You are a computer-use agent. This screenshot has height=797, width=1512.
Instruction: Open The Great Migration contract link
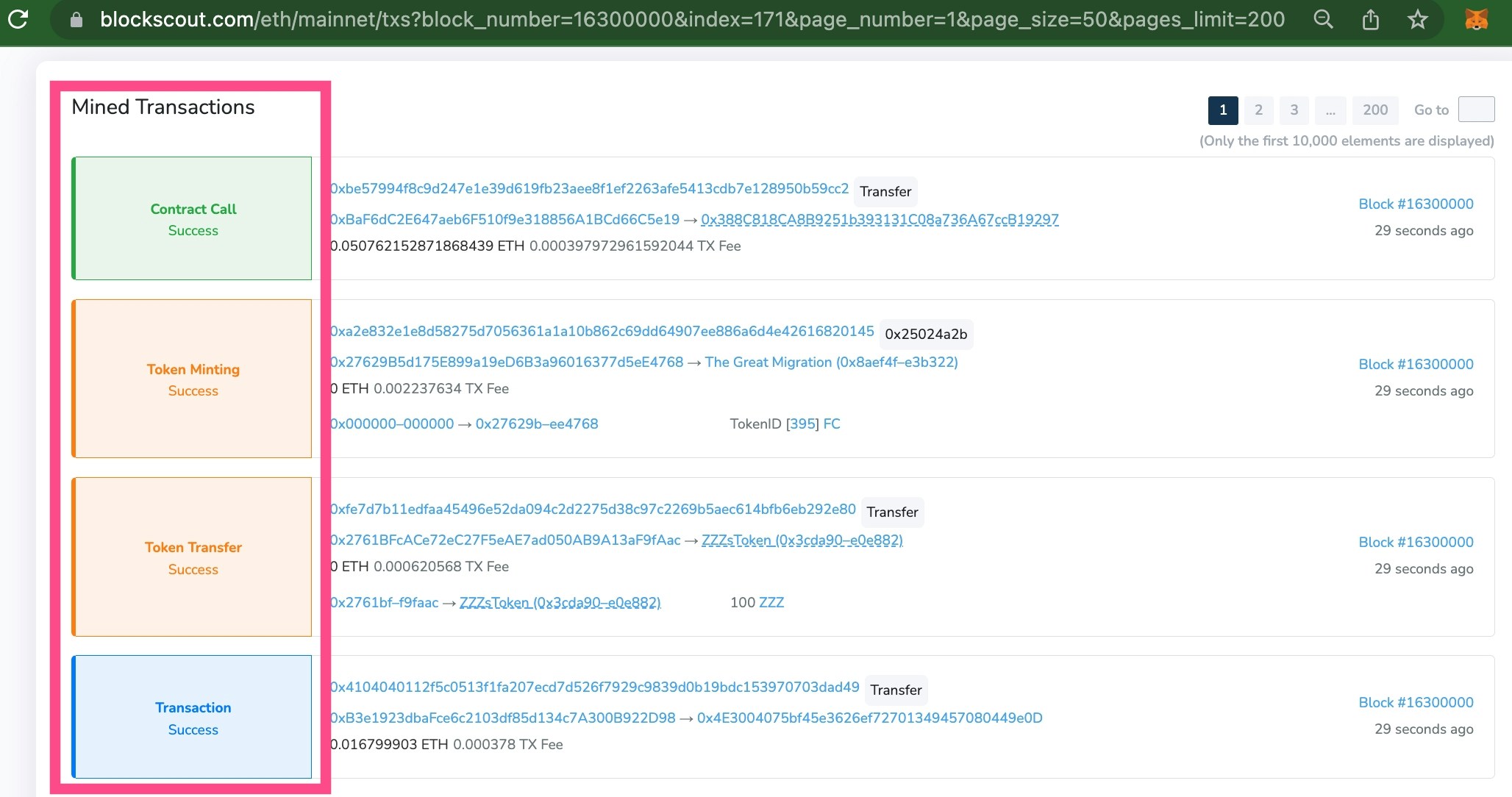tap(831, 362)
